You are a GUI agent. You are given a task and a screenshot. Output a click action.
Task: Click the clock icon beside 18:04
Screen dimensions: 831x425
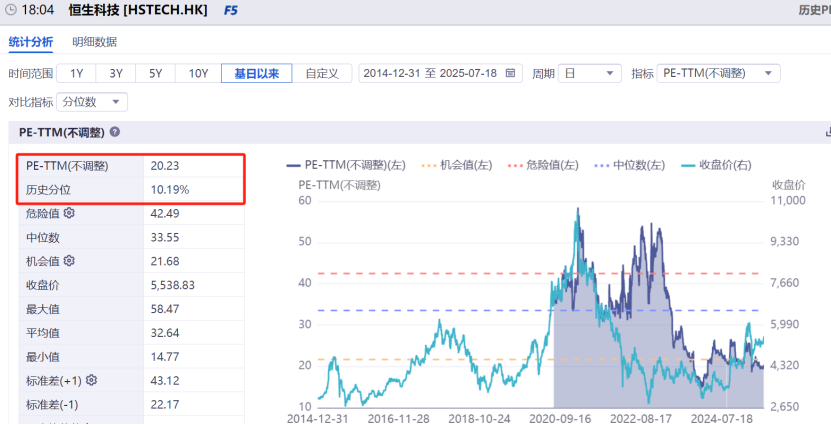point(11,10)
